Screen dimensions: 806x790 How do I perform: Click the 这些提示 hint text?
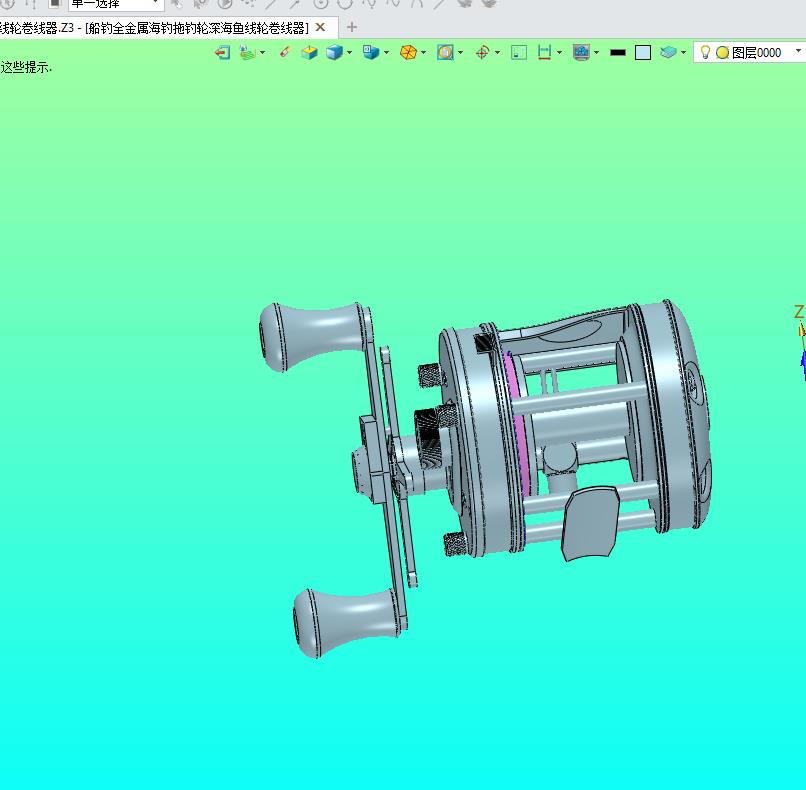(26, 67)
